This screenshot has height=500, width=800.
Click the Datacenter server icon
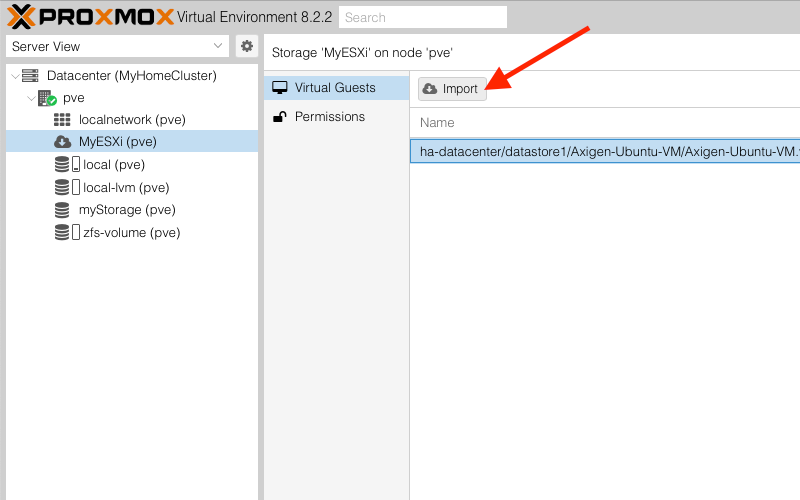[x=30, y=76]
